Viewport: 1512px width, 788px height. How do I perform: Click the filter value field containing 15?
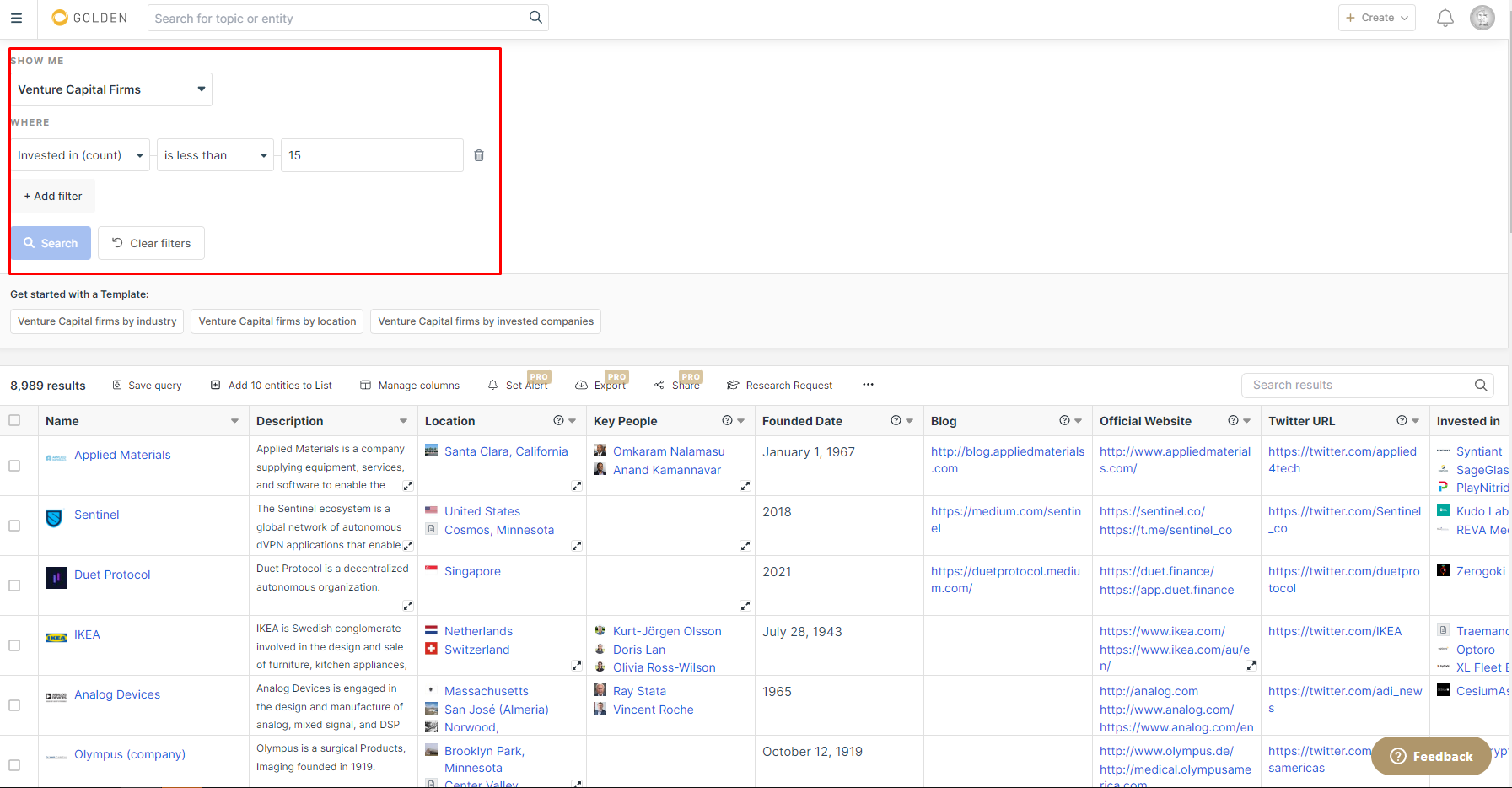(x=372, y=155)
